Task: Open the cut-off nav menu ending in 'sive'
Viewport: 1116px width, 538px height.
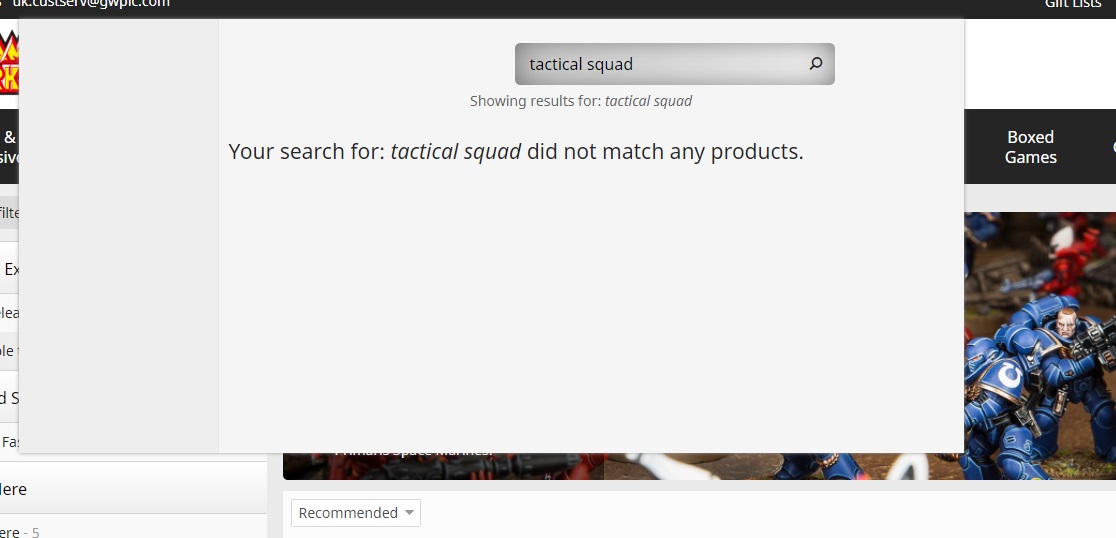Action: [x=9, y=147]
